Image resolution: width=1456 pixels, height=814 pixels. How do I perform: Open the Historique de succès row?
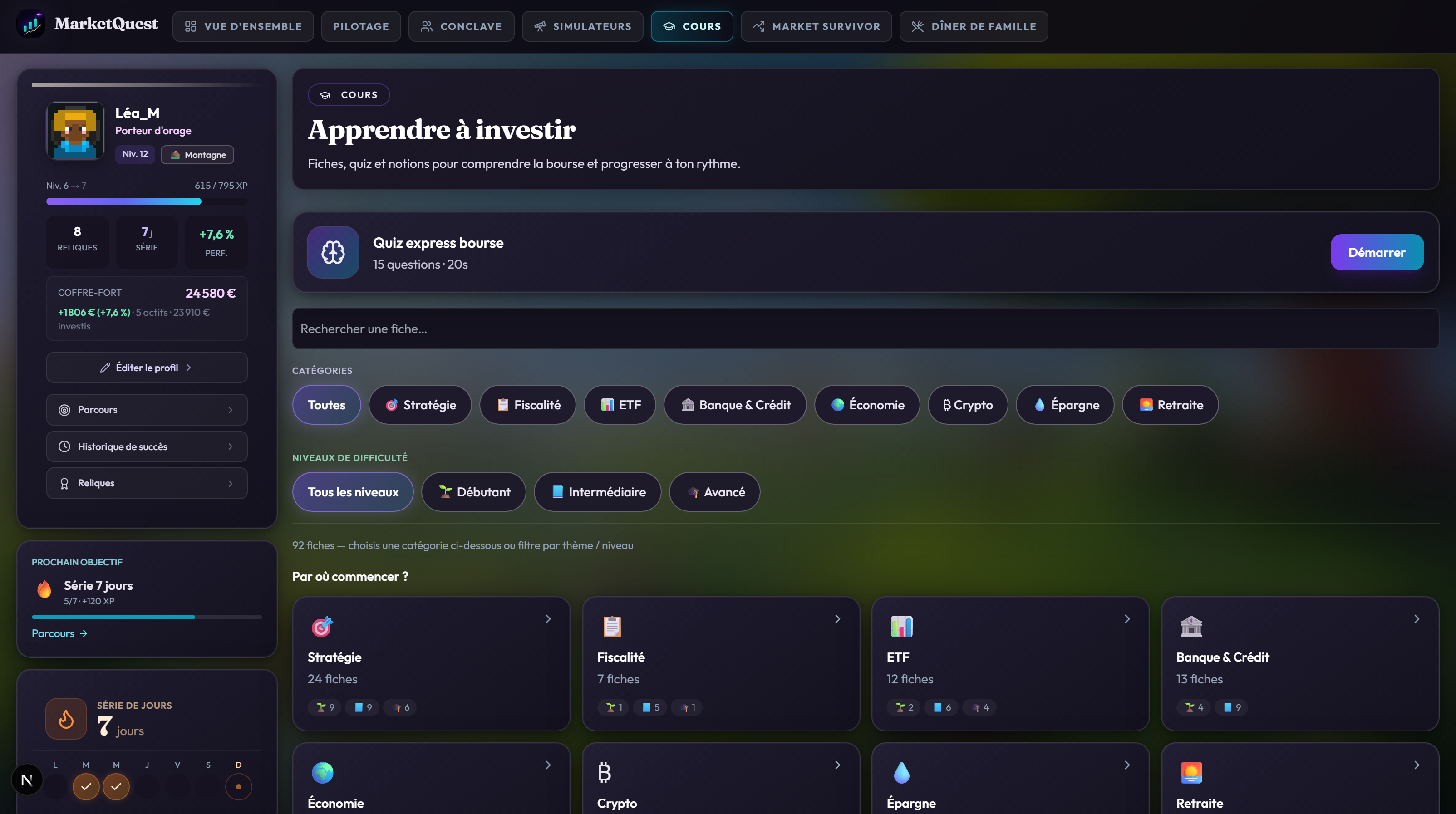click(147, 446)
